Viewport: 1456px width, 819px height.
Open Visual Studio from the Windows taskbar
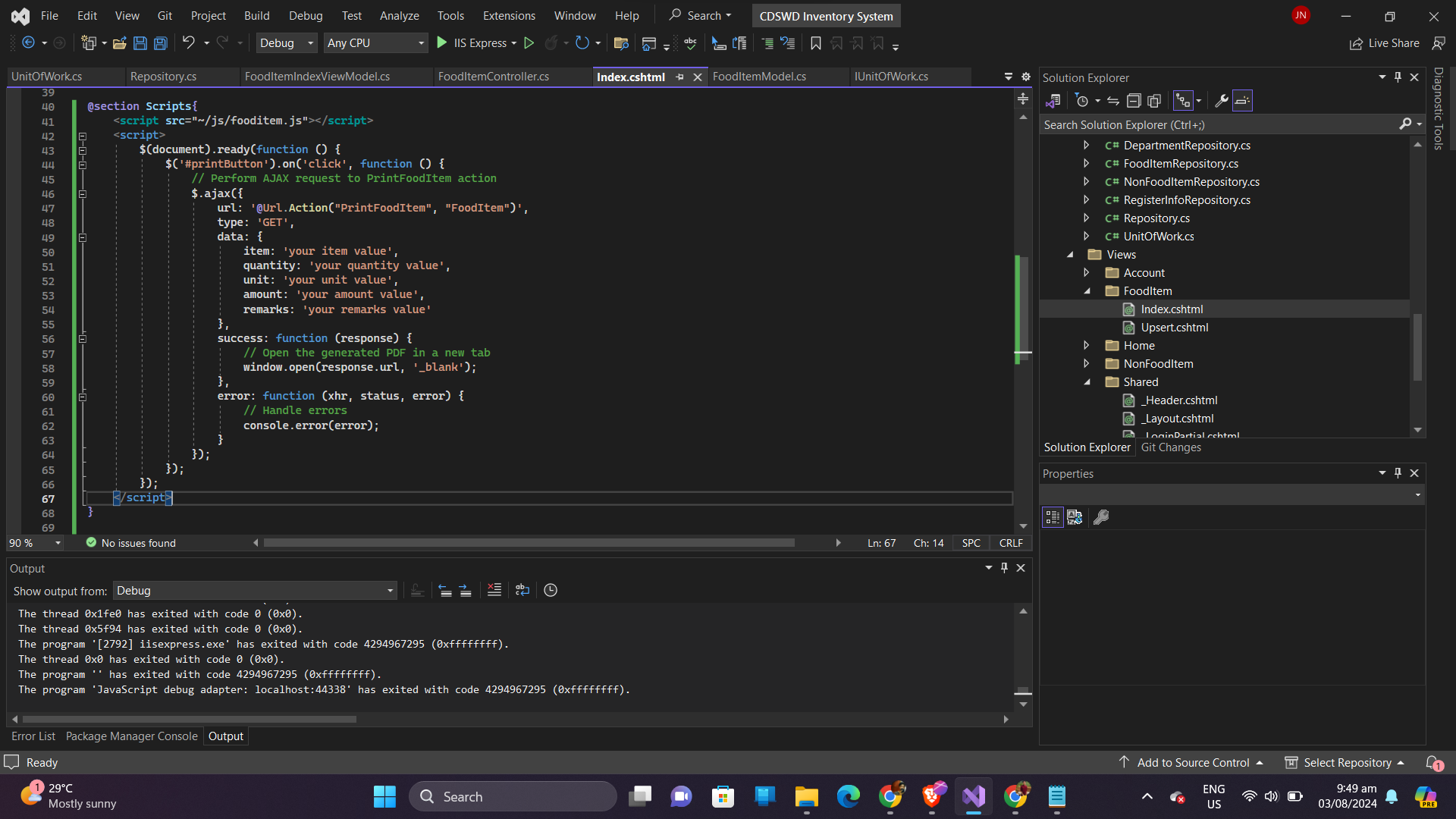974,796
